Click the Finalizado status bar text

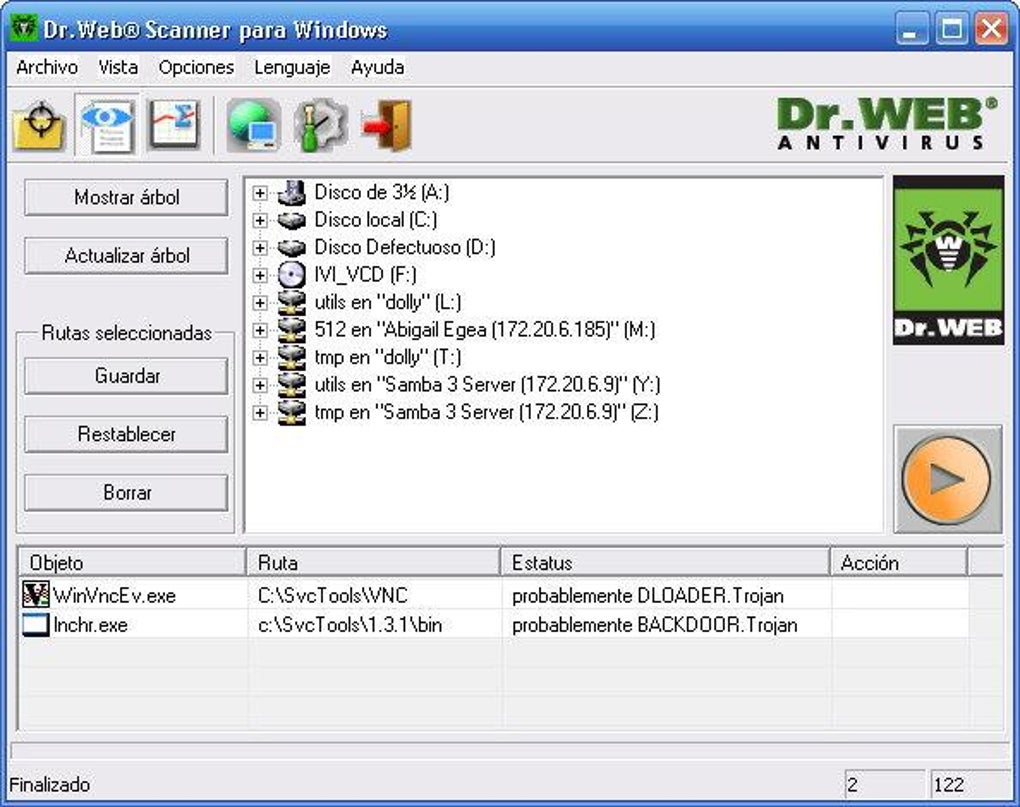pyautogui.click(x=49, y=785)
